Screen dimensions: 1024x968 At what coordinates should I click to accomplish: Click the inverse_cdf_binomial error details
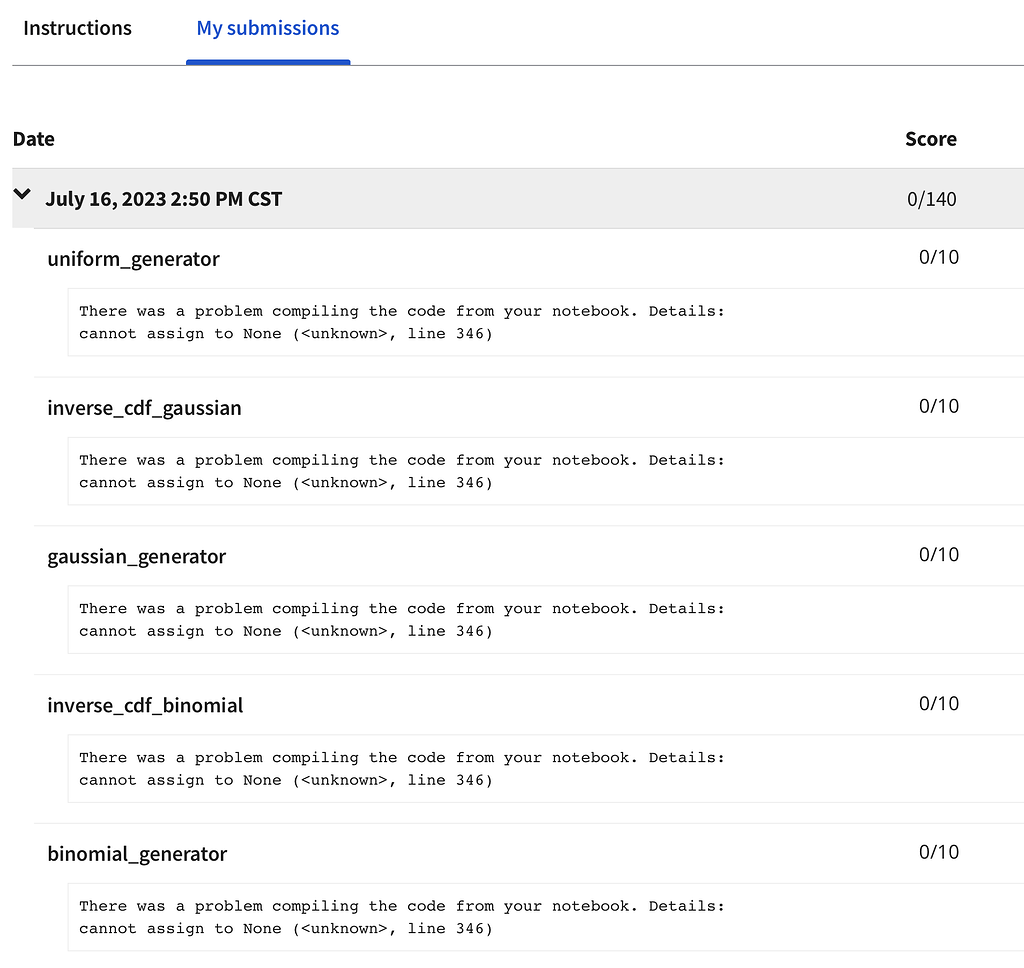(x=400, y=768)
